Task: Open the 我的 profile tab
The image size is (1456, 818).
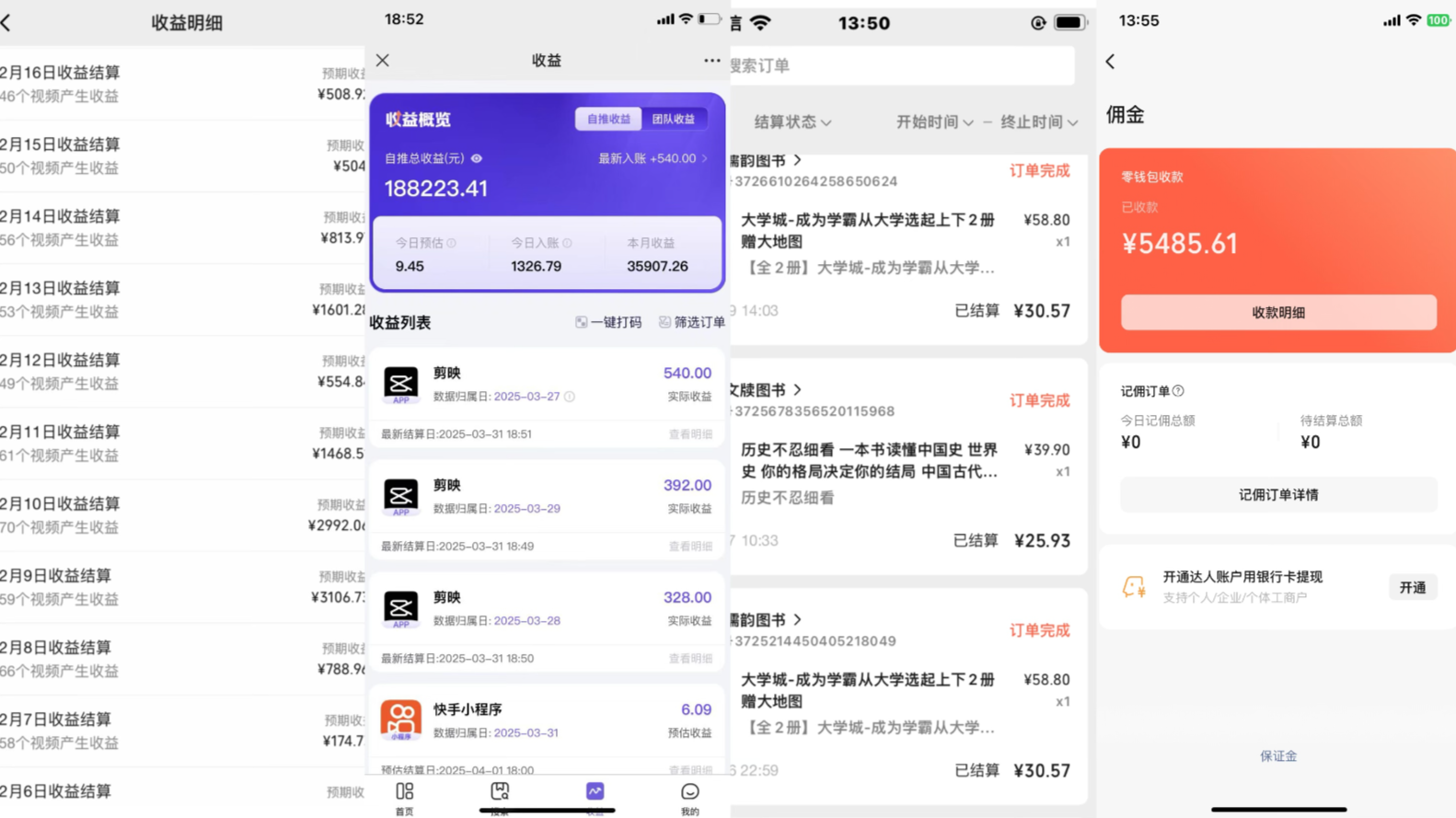Action: [689, 797]
